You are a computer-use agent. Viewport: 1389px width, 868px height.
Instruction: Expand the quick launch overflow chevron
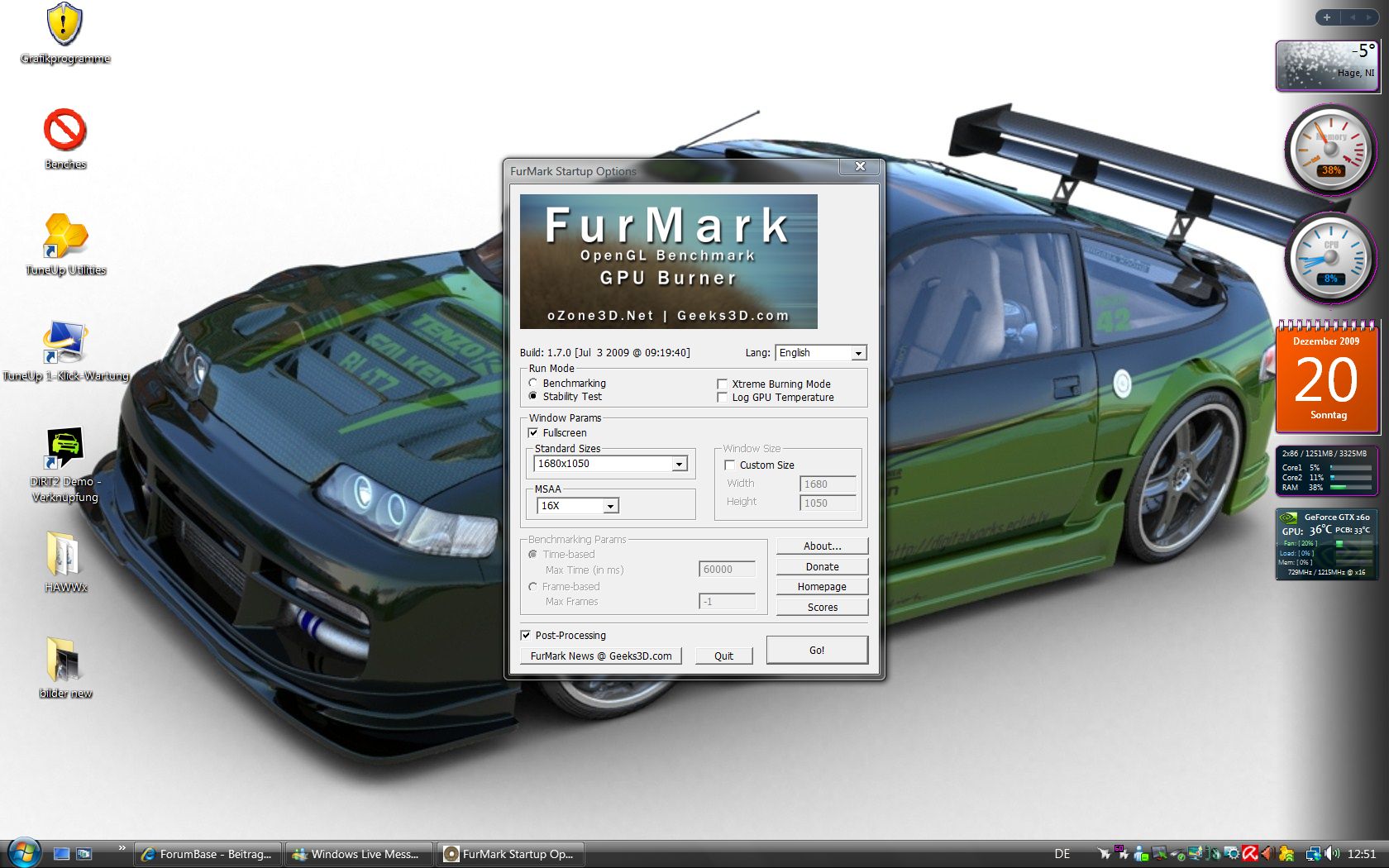(122, 847)
